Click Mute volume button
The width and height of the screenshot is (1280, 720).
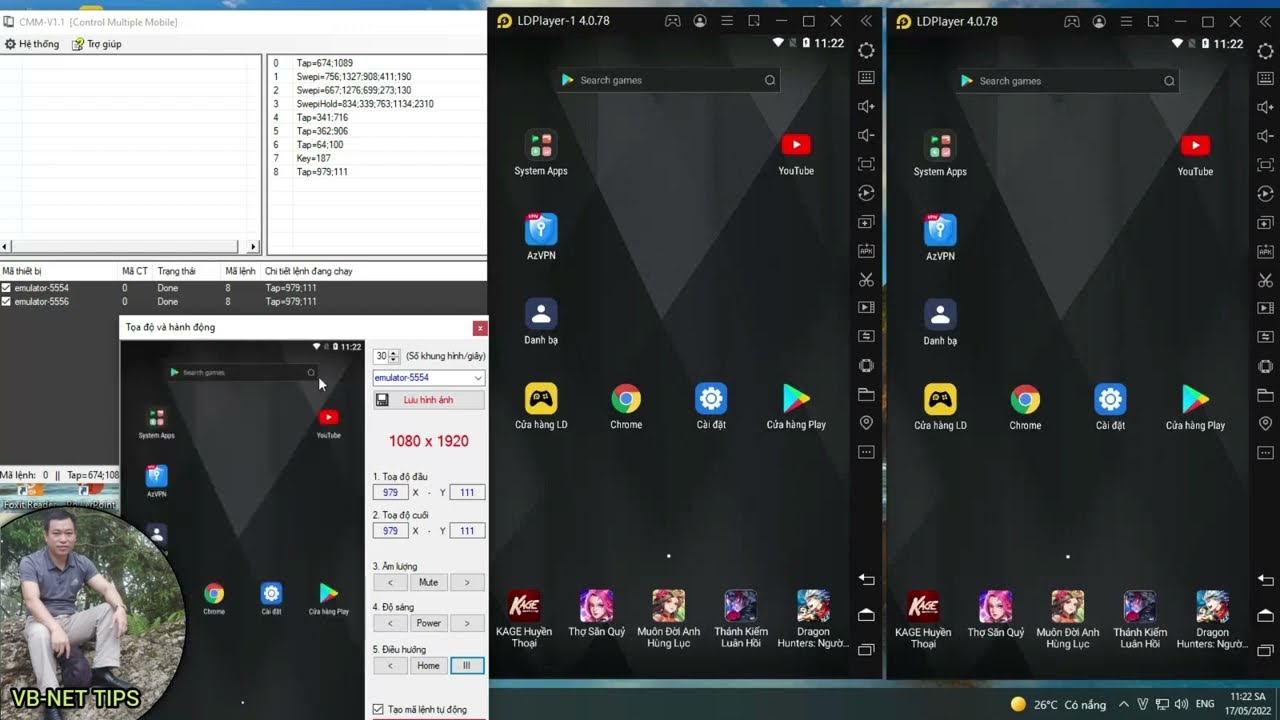428,582
